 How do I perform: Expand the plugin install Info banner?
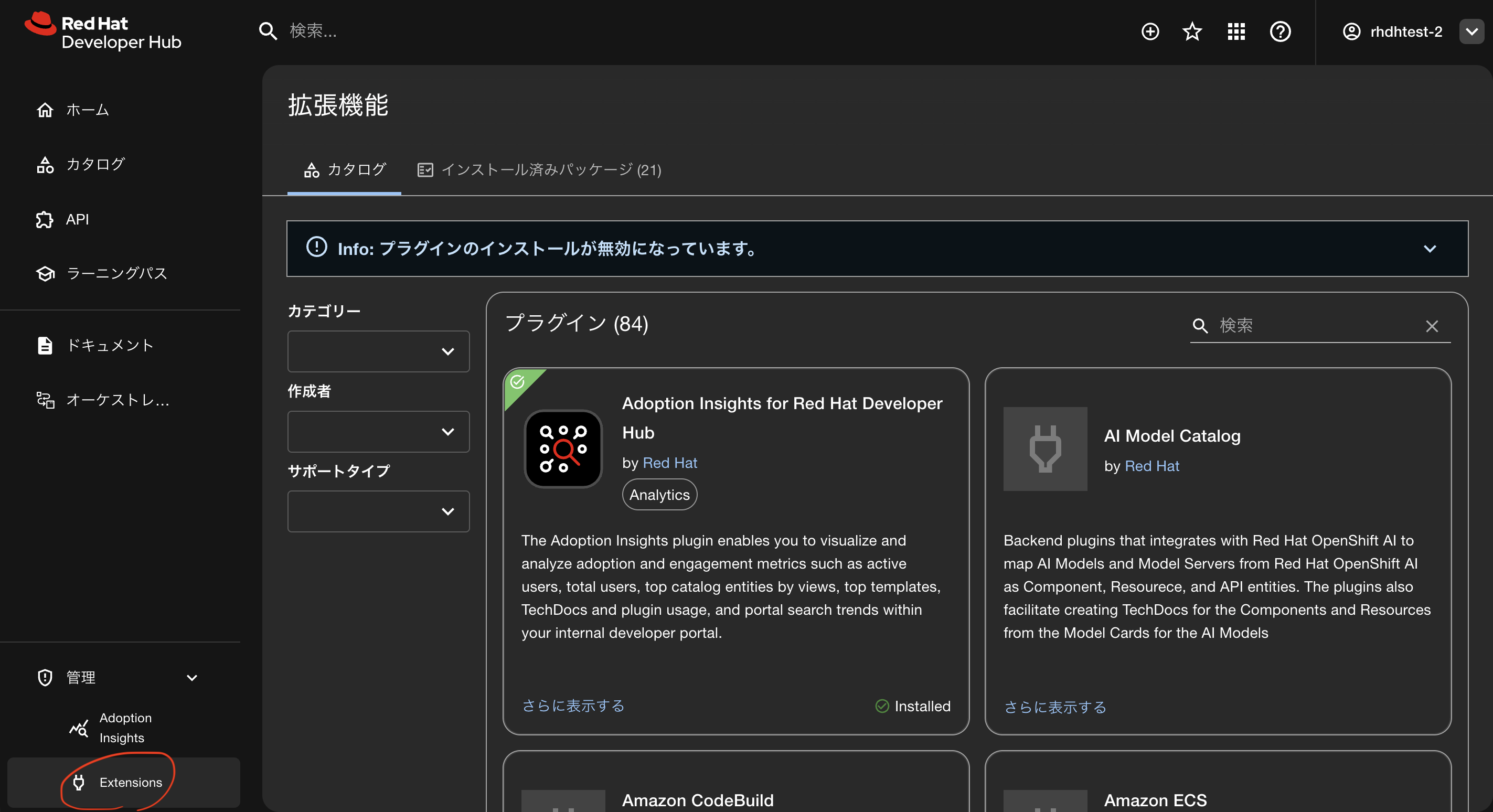[1429, 249]
